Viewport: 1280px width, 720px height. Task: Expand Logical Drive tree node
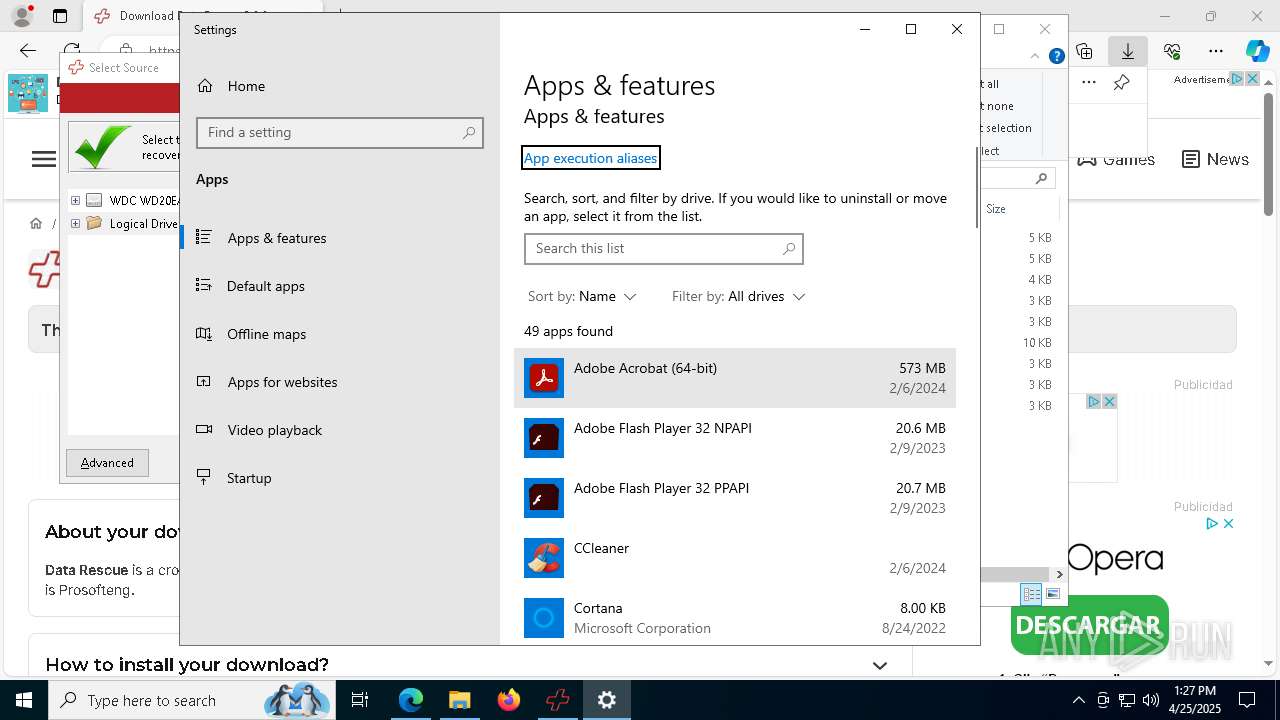pos(75,223)
